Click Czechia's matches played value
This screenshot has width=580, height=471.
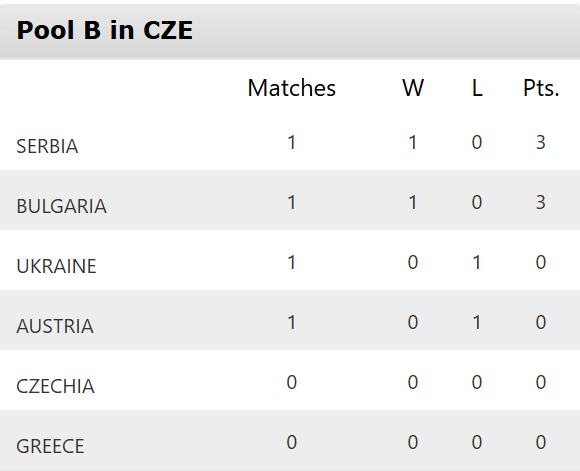tap(291, 382)
